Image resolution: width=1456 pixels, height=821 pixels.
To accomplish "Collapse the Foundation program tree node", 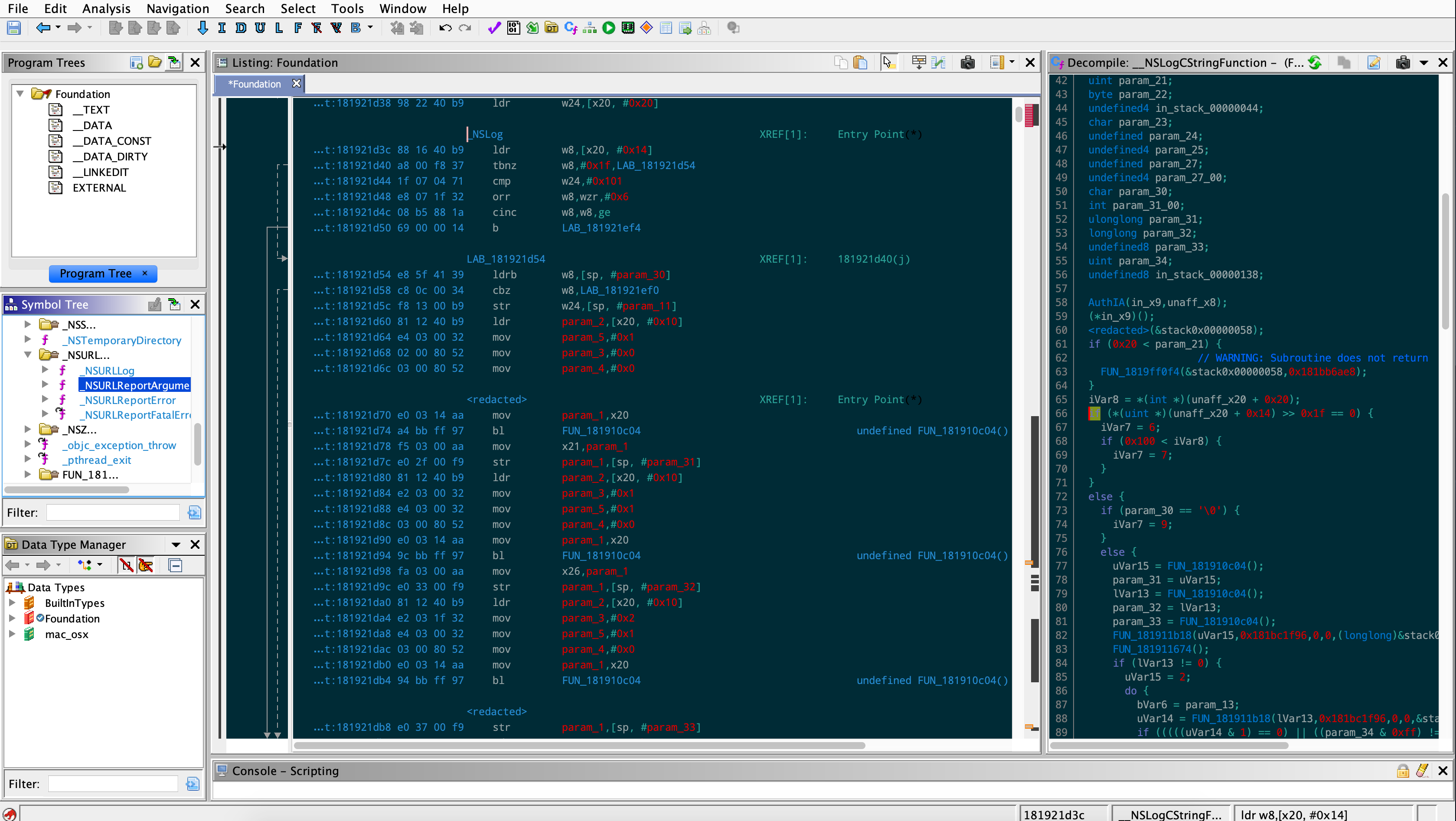I will (20, 94).
